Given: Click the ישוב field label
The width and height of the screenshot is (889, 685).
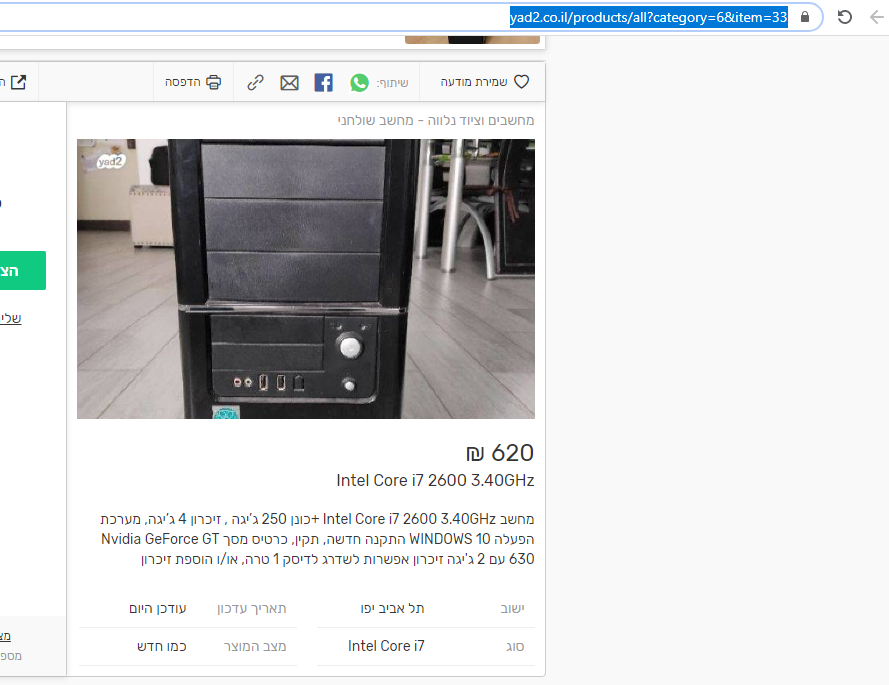Looking at the screenshot, I should (512, 608).
